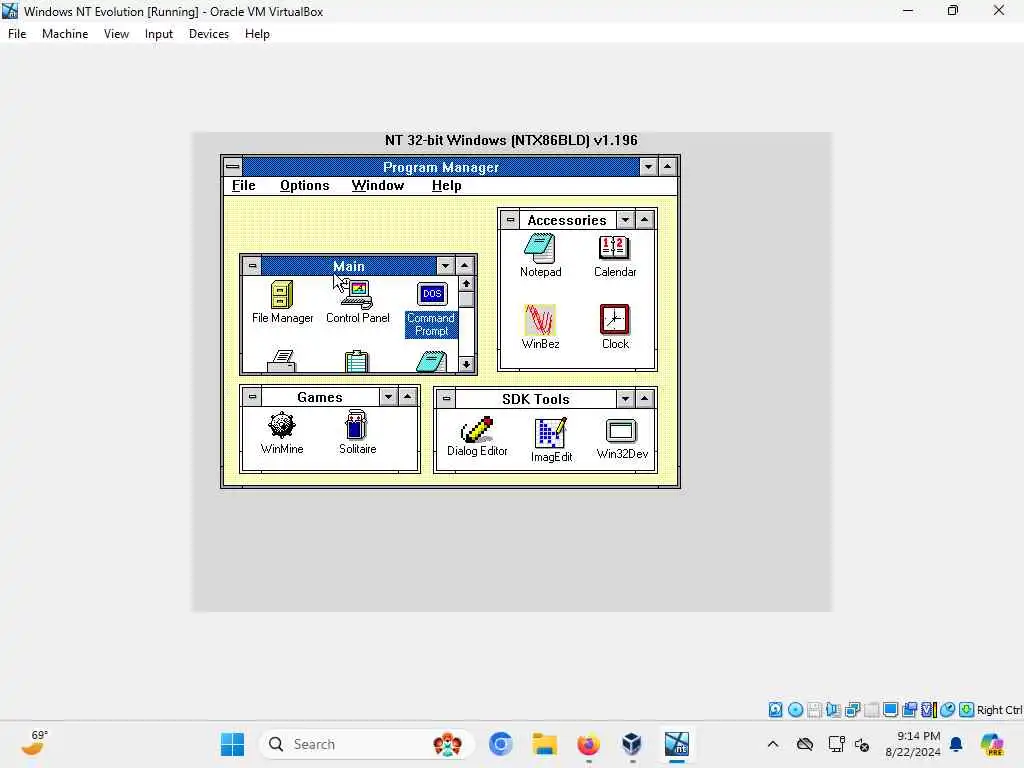The height and width of the screenshot is (768, 1024).
Task: Click the Right Ctrl host key indicator
Action: tap(999, 710)
